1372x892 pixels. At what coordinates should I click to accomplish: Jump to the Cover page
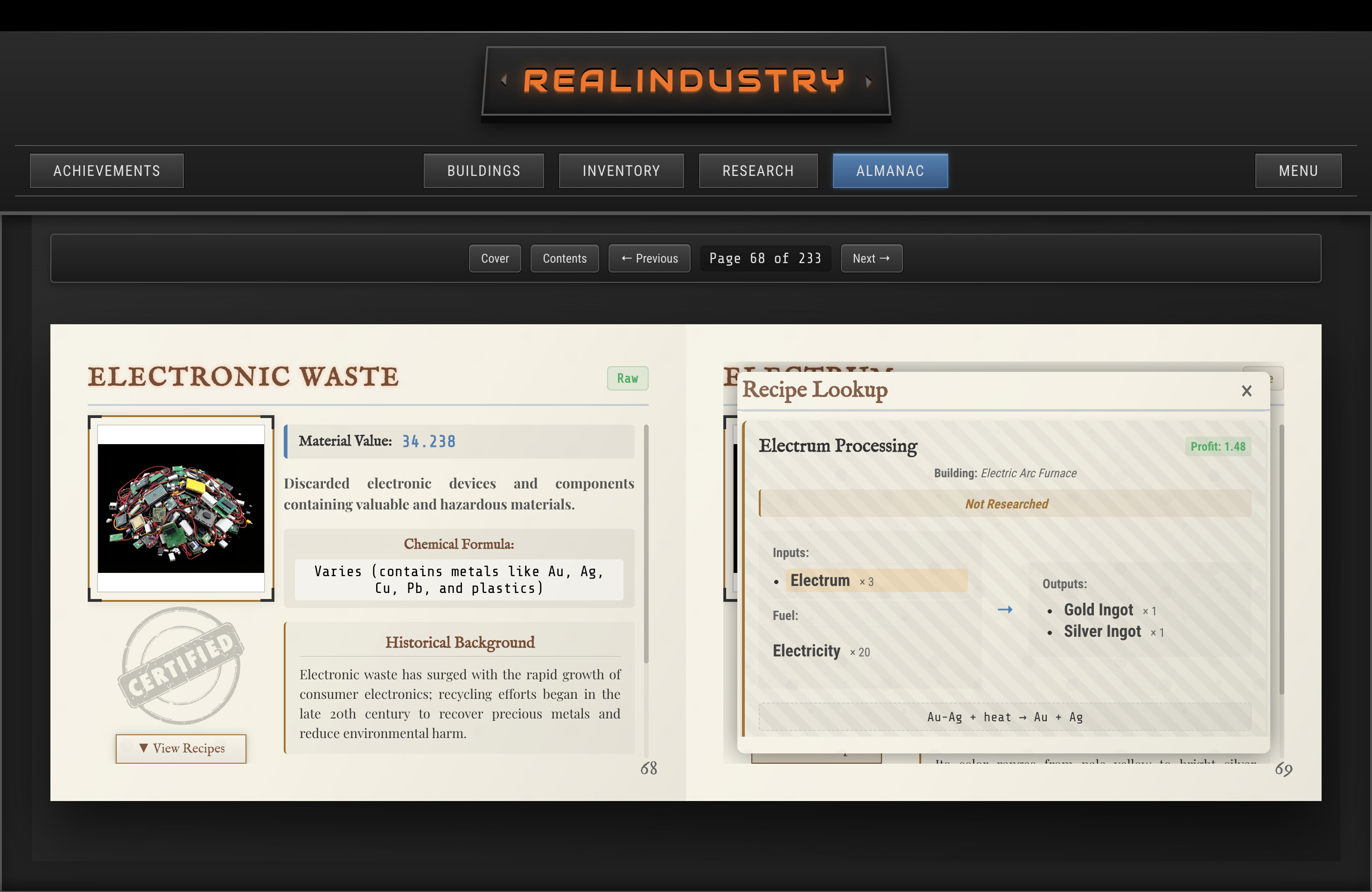coord(495,258)
